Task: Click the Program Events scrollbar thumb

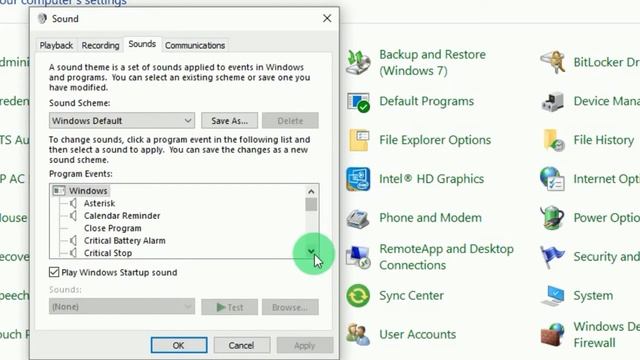Action: tap(311, 204)
